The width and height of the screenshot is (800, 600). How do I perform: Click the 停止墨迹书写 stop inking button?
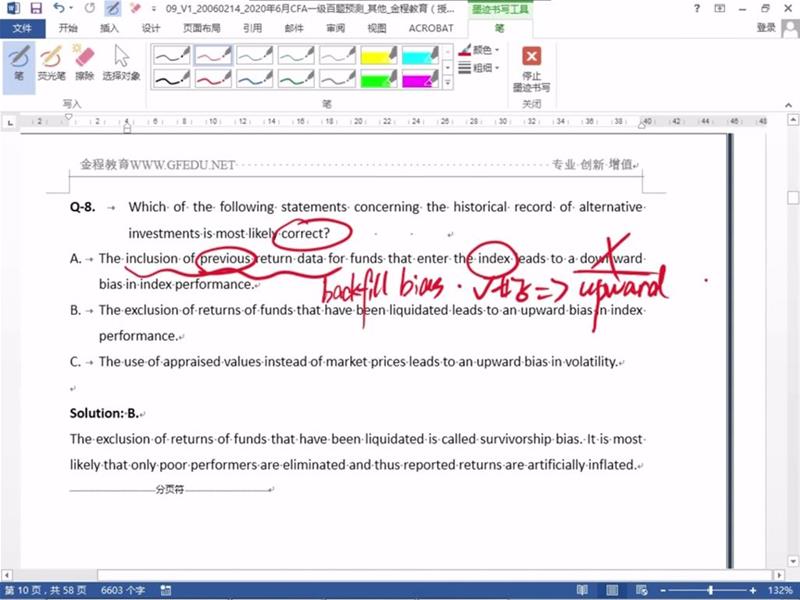point(531,68)
